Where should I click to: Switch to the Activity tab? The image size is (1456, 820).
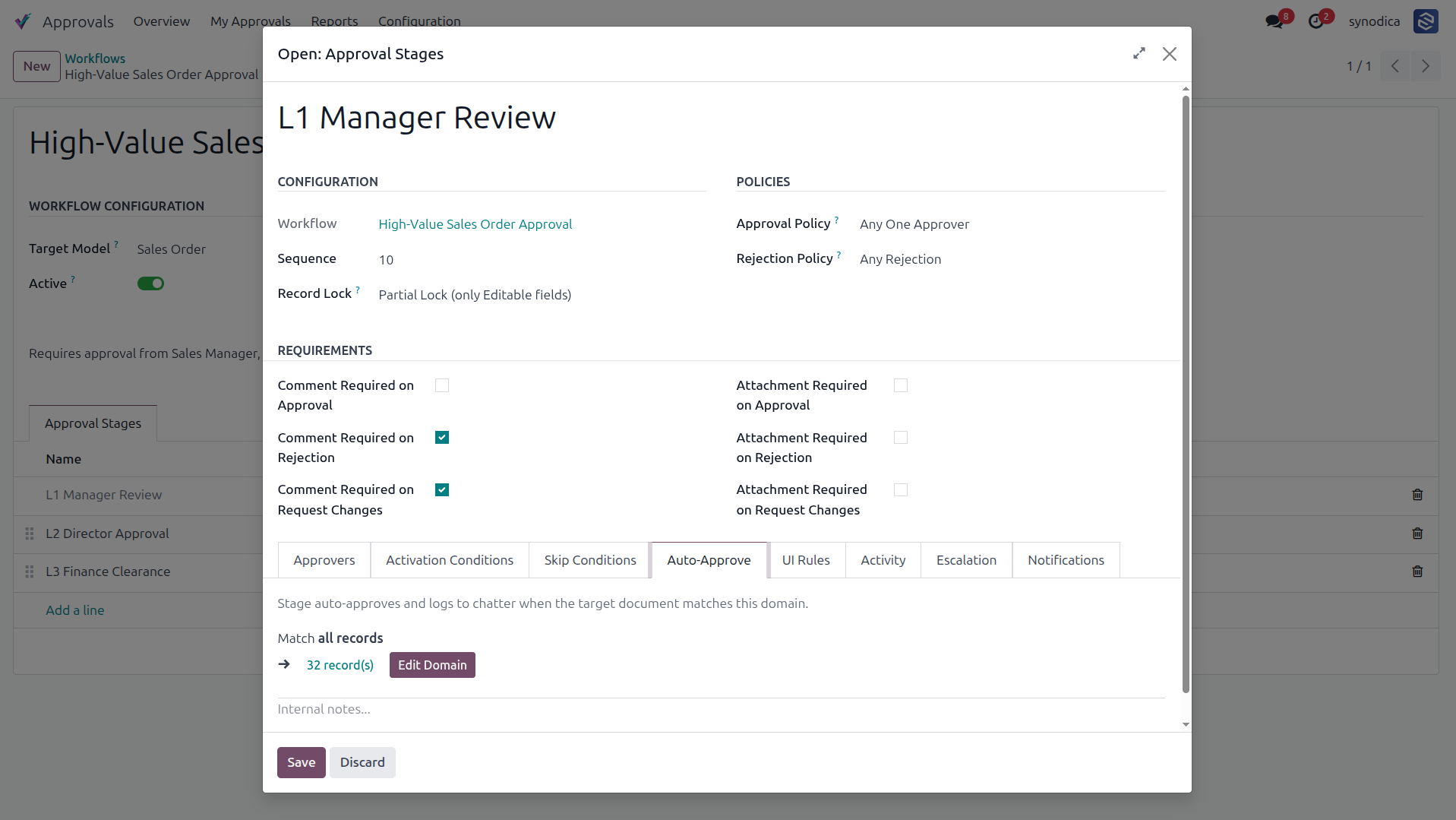(x=883, y=560)
